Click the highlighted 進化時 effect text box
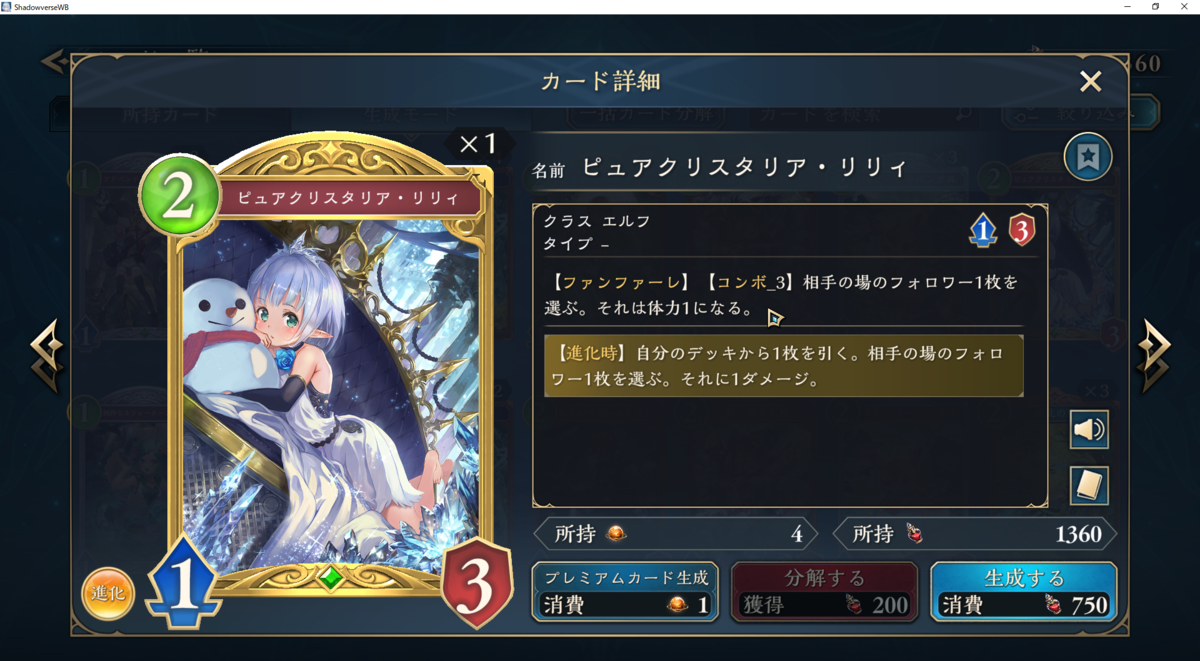 click(x=784, y=366)
